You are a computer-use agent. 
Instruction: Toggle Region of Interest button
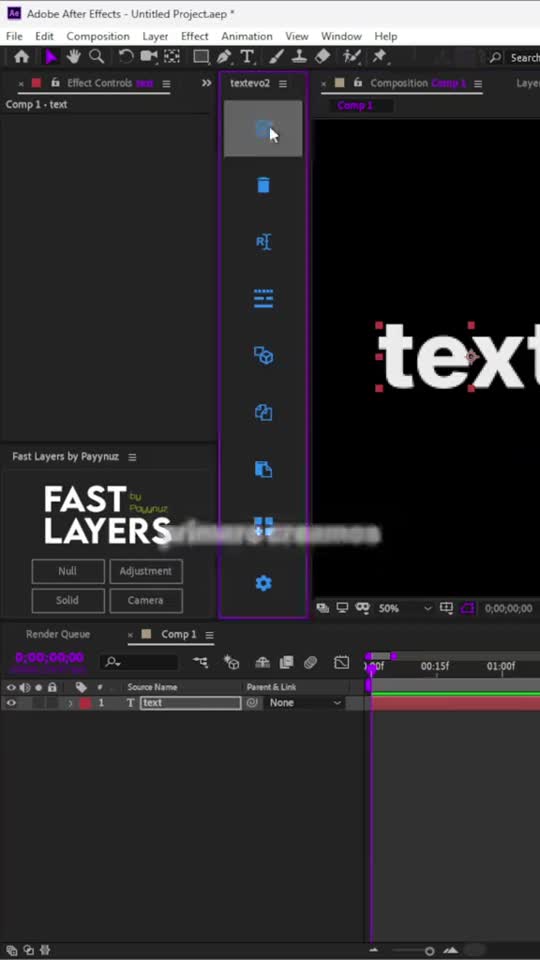point(468,608)
